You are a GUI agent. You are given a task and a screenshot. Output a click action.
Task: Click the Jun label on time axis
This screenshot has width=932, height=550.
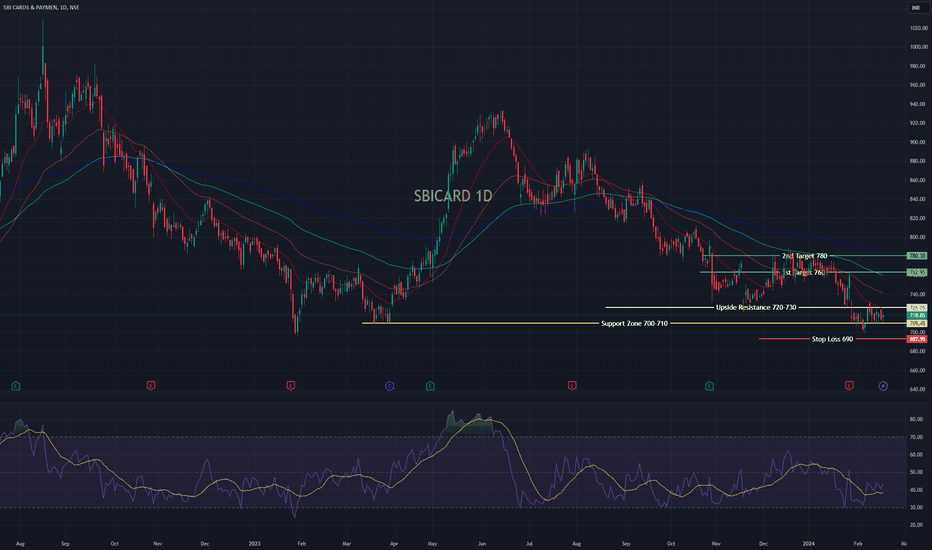(482, 543)
